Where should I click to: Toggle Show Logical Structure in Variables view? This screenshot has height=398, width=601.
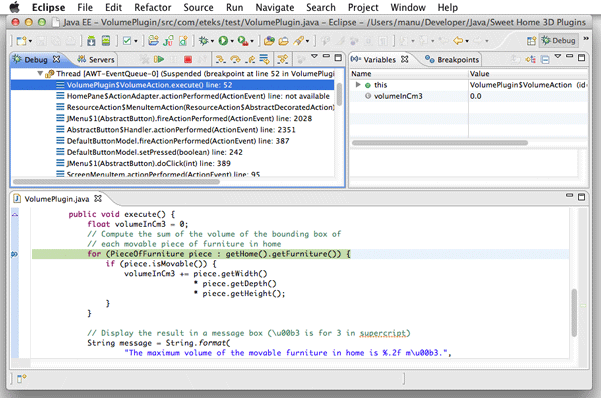coord(531,59)
